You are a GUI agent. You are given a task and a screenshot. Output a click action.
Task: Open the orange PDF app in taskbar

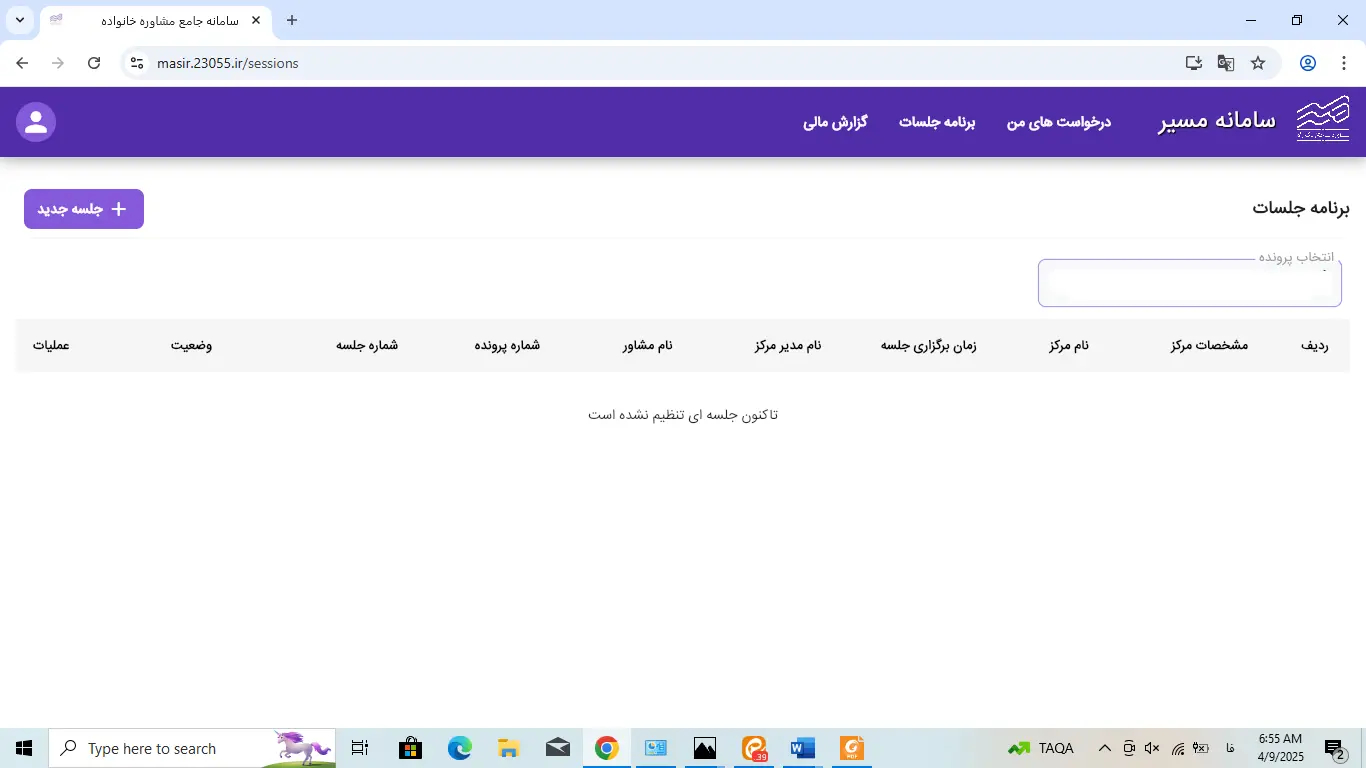(852, 748)
